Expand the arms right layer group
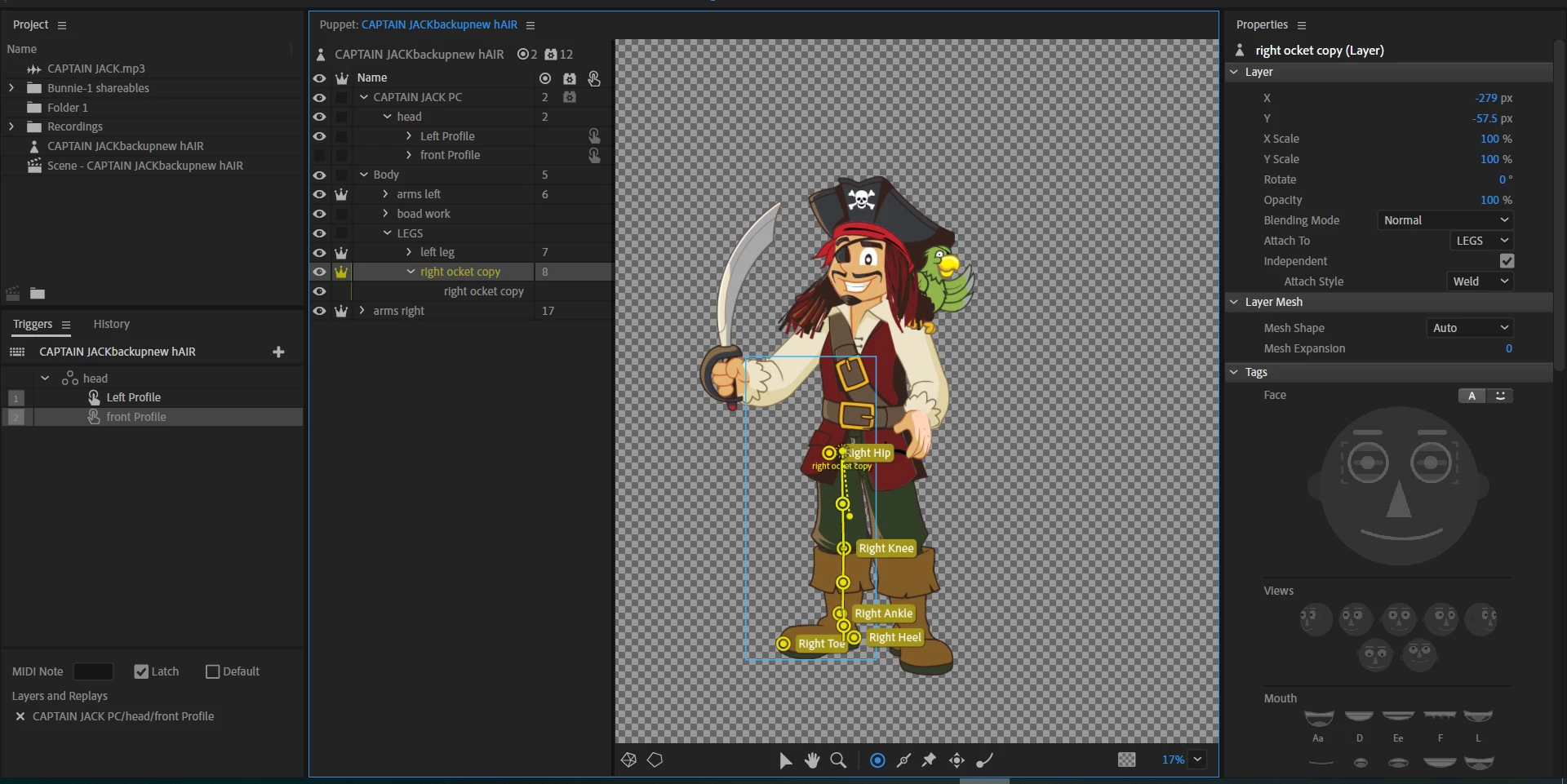The width and height of the screenshot is (1567, 784). (x=362, y=311)
